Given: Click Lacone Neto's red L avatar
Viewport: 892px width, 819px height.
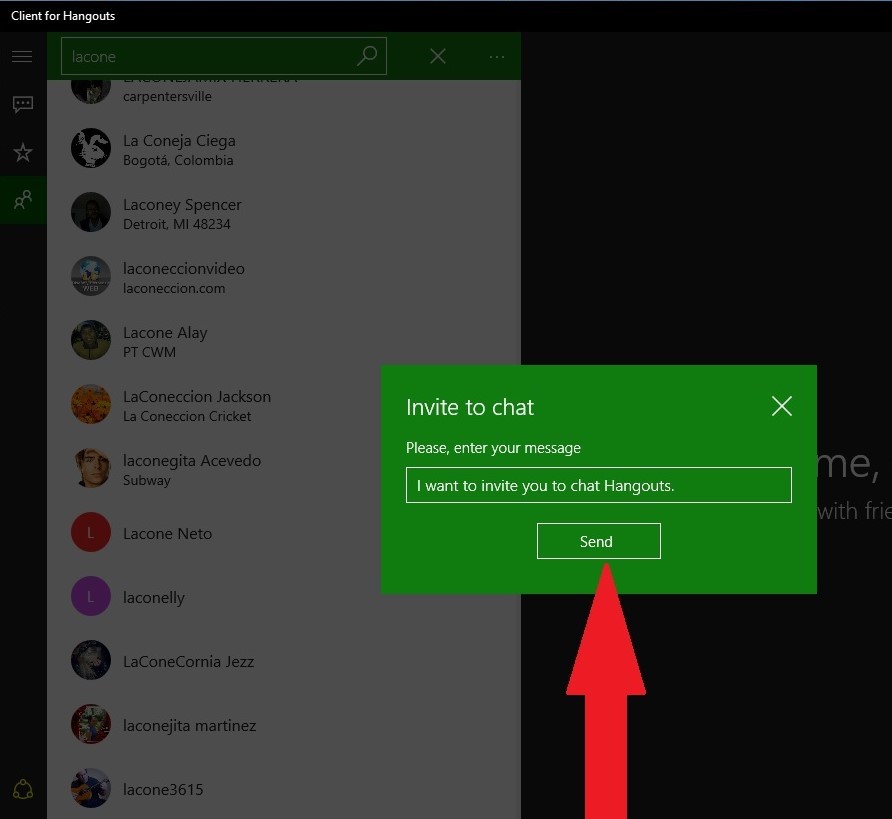Looking at the screenshot, I should click(90, 532).
